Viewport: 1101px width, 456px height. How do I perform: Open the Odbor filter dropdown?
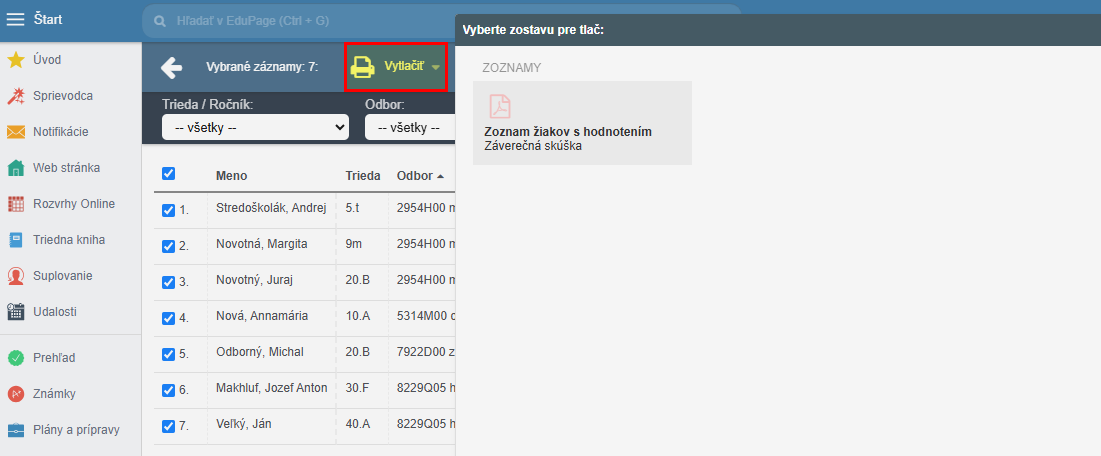[409, 128]
